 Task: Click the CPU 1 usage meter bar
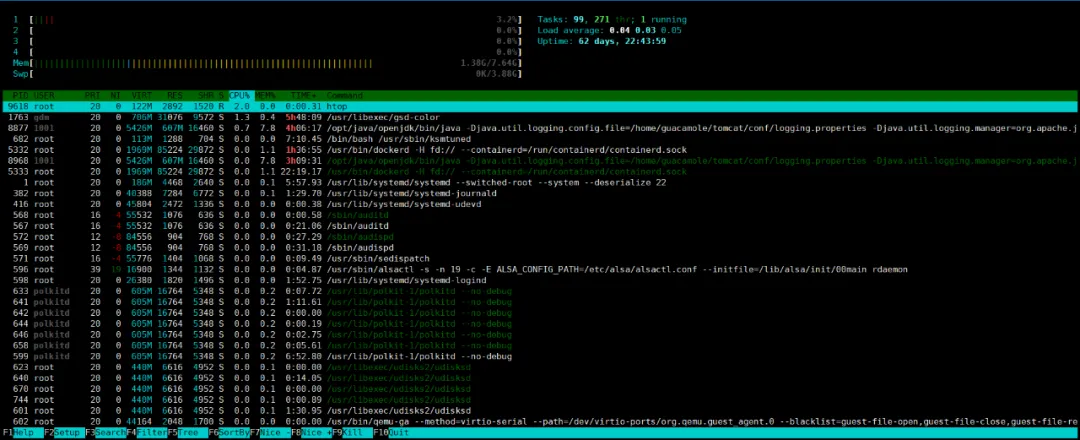pyautogui.click(x=266, y=20)
